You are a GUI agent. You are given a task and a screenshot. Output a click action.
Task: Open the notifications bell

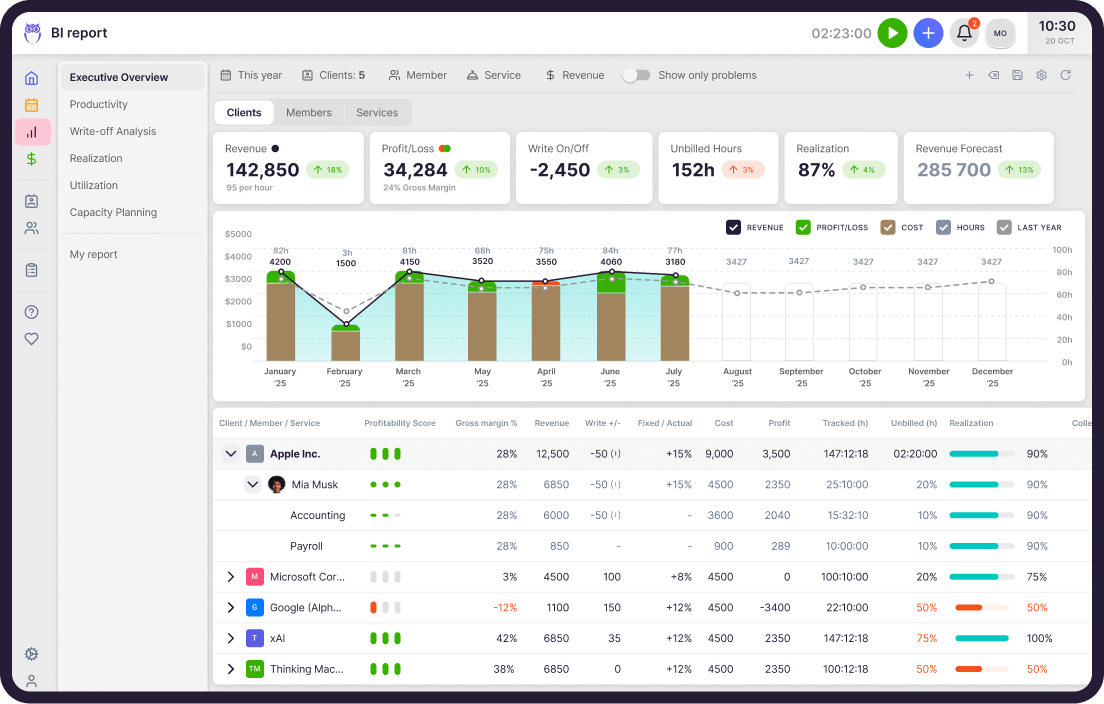(964, 33)
